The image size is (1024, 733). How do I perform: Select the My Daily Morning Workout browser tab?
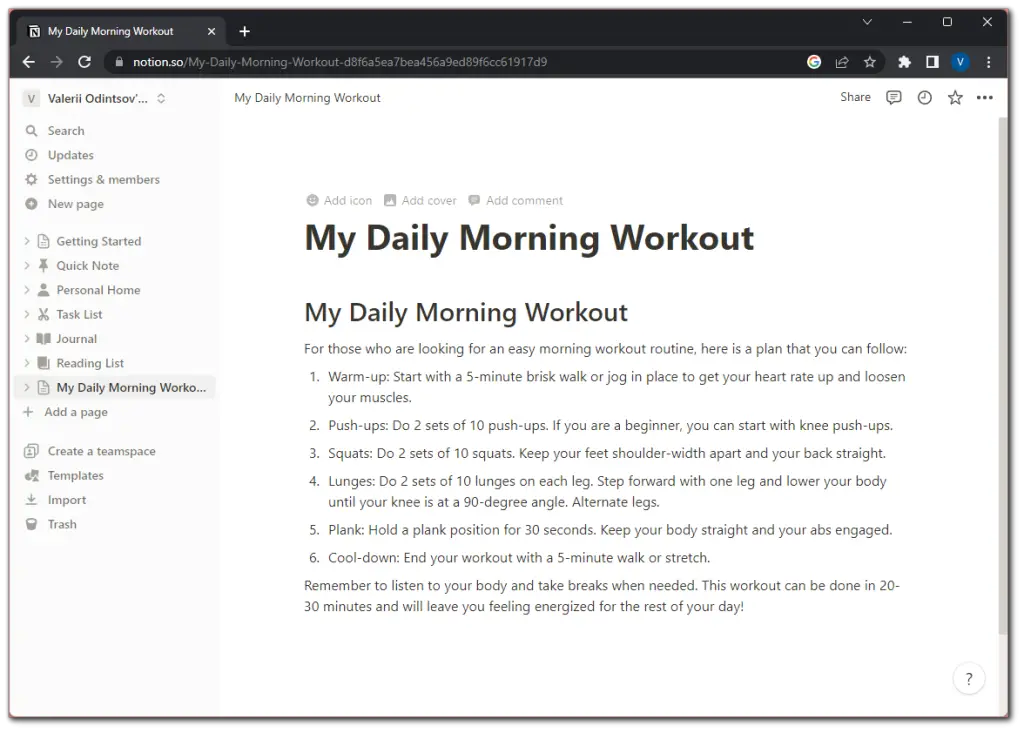click(x=110, y=31)
